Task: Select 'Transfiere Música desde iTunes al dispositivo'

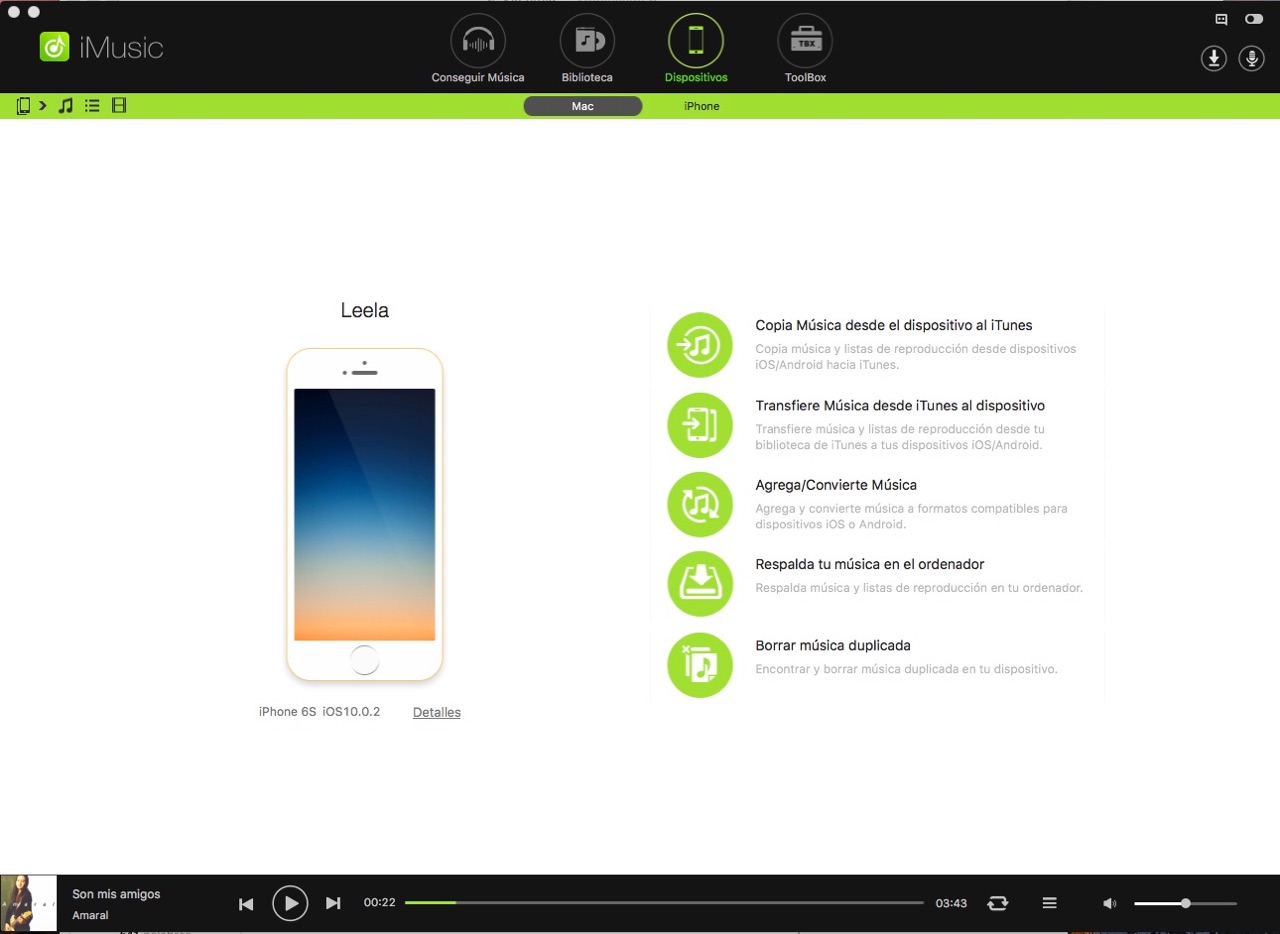Action: pos(900,405)
